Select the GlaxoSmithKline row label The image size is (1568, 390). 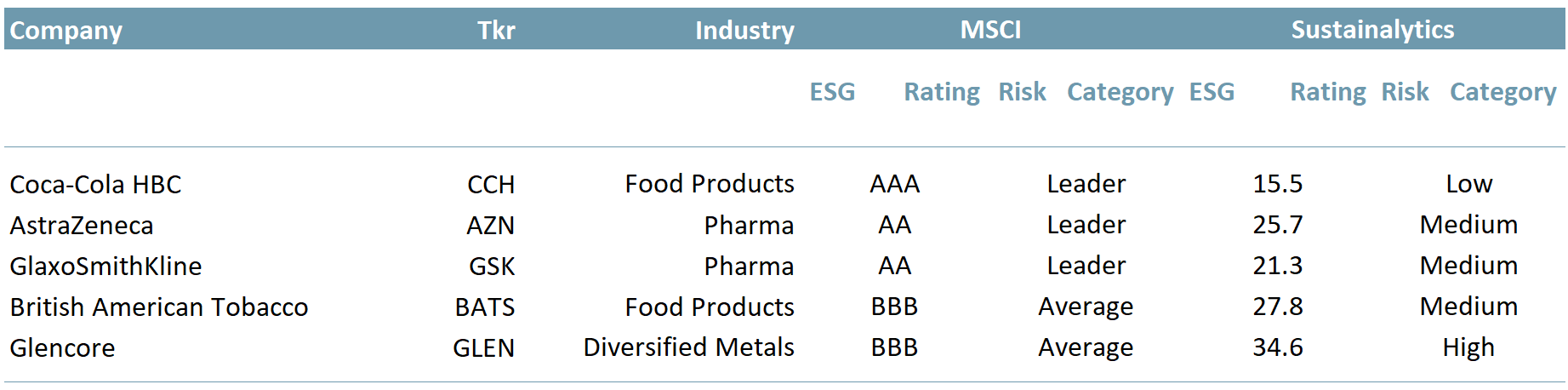tap(105, 267)
